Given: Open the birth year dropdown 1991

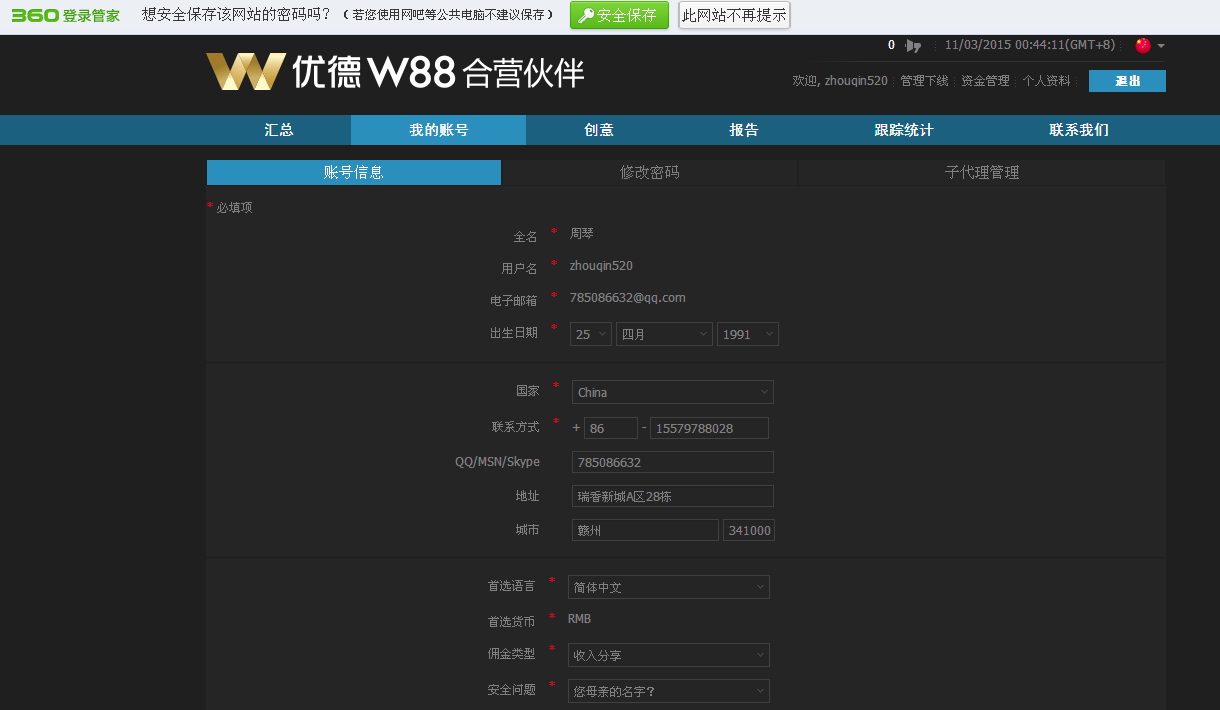Looking at the screenshot, I should coord(747,335).
